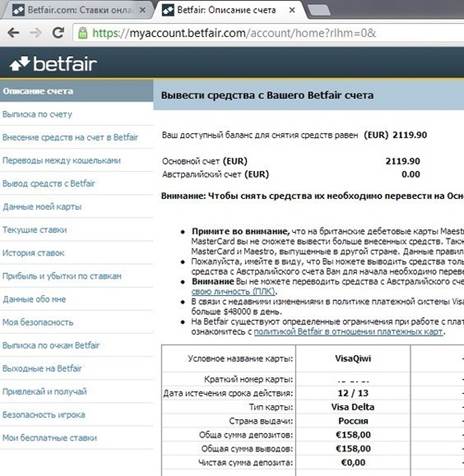The image size is (464, 476).
Task: Click the total deposits value €158,00
Action: pyautogui.click(x=353, y=435)
